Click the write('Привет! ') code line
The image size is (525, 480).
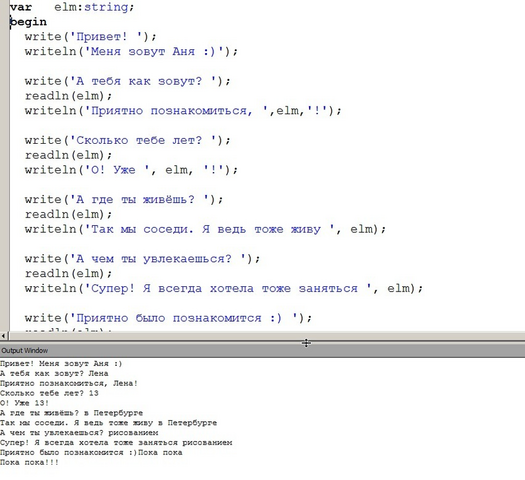click(90, 36)
